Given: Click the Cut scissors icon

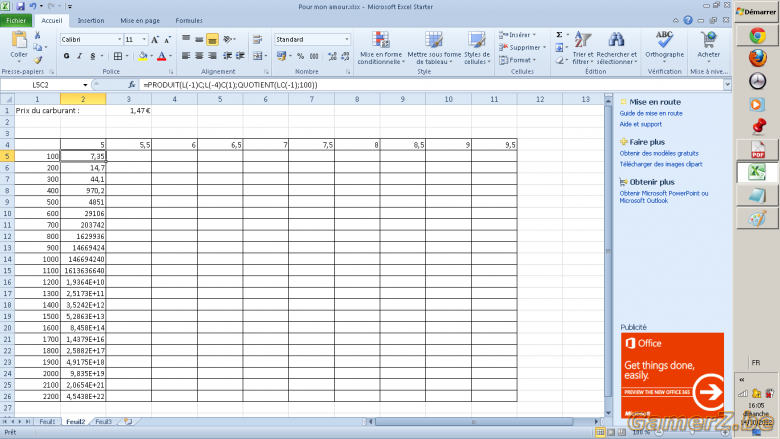Looking at the screenshot, I should 37,35.
